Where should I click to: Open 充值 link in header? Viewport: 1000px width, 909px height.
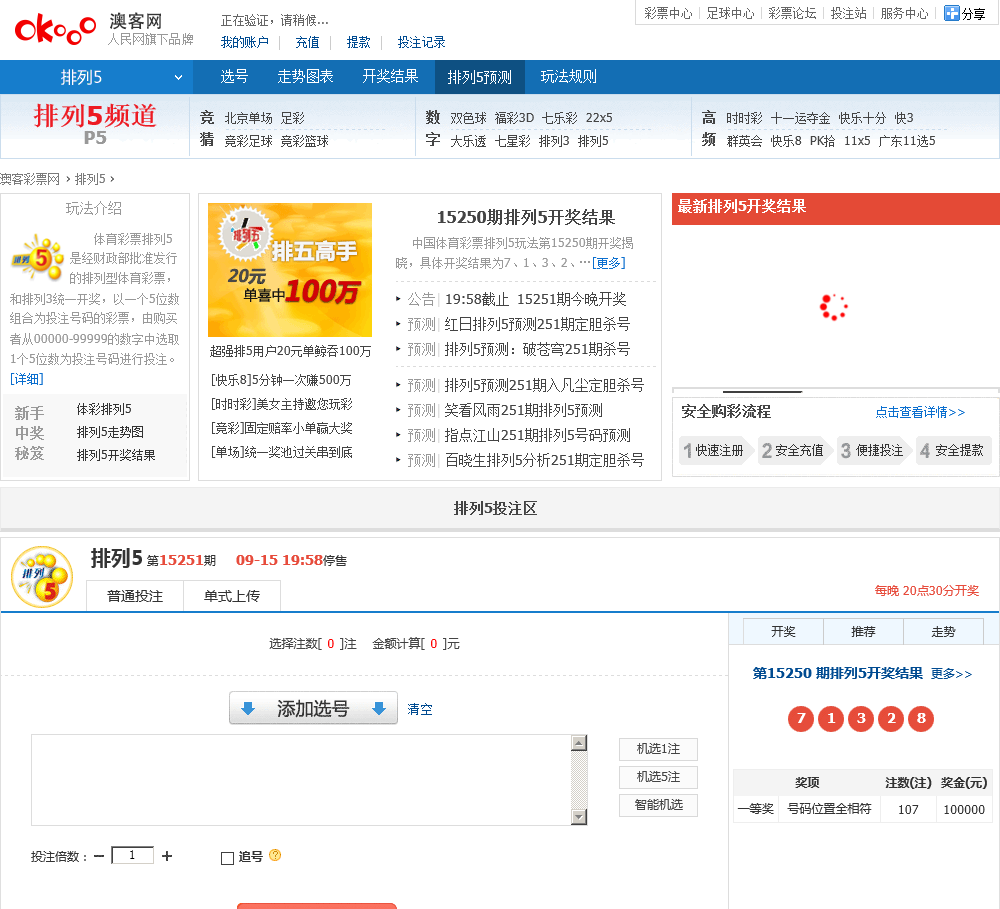click(307, 43)
